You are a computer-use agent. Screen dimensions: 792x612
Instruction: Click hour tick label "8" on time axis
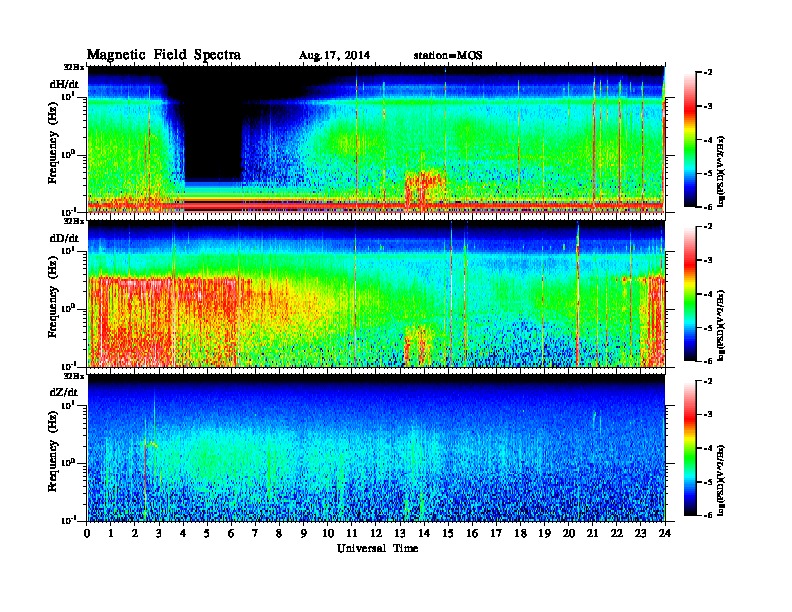[279, 533]
